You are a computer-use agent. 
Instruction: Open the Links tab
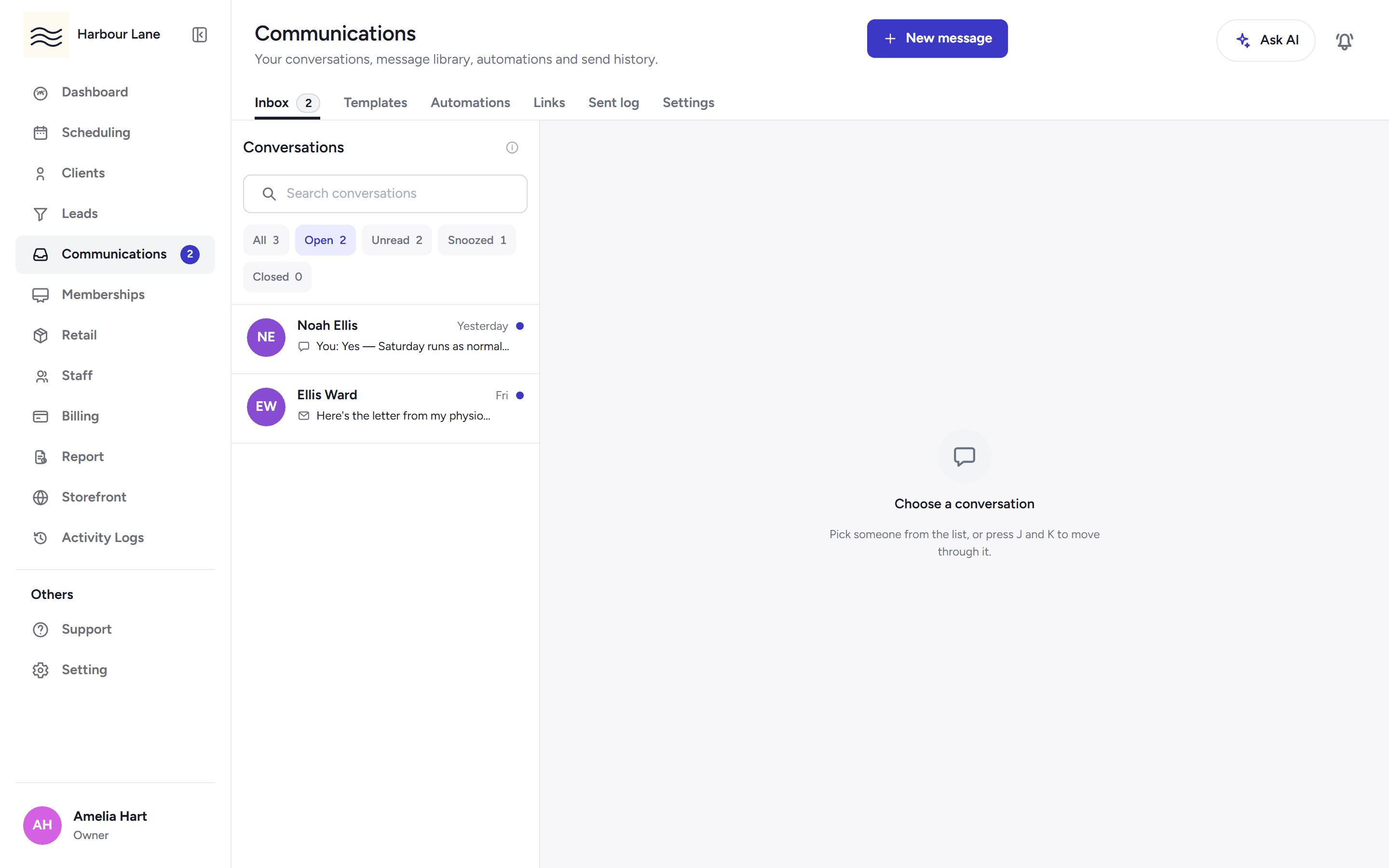point(549,103)
